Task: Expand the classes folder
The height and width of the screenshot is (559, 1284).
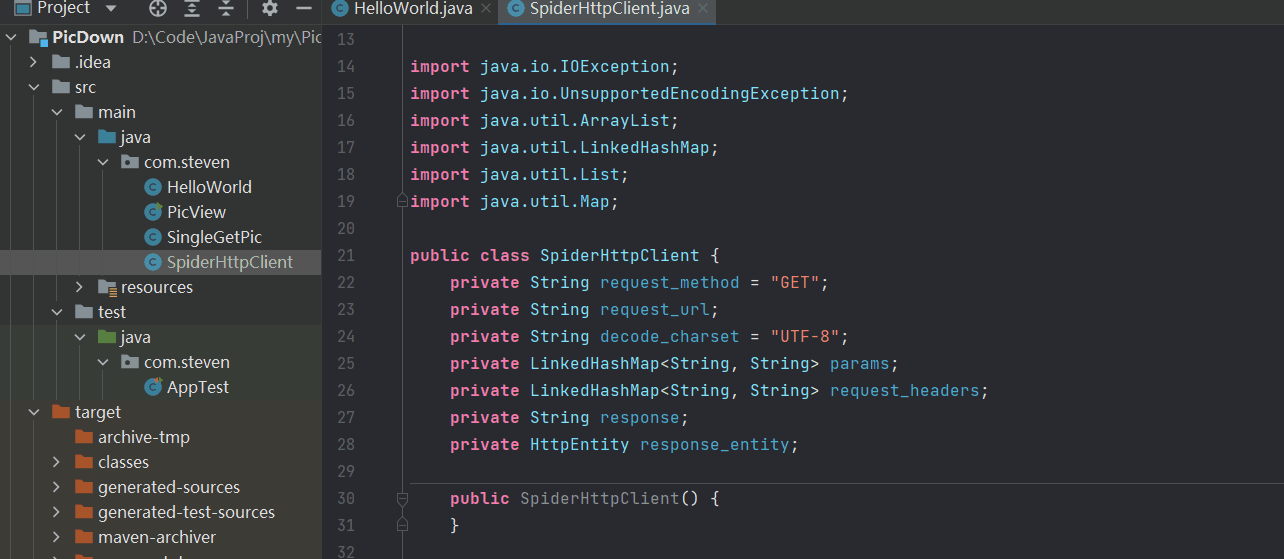Action: 57,462
